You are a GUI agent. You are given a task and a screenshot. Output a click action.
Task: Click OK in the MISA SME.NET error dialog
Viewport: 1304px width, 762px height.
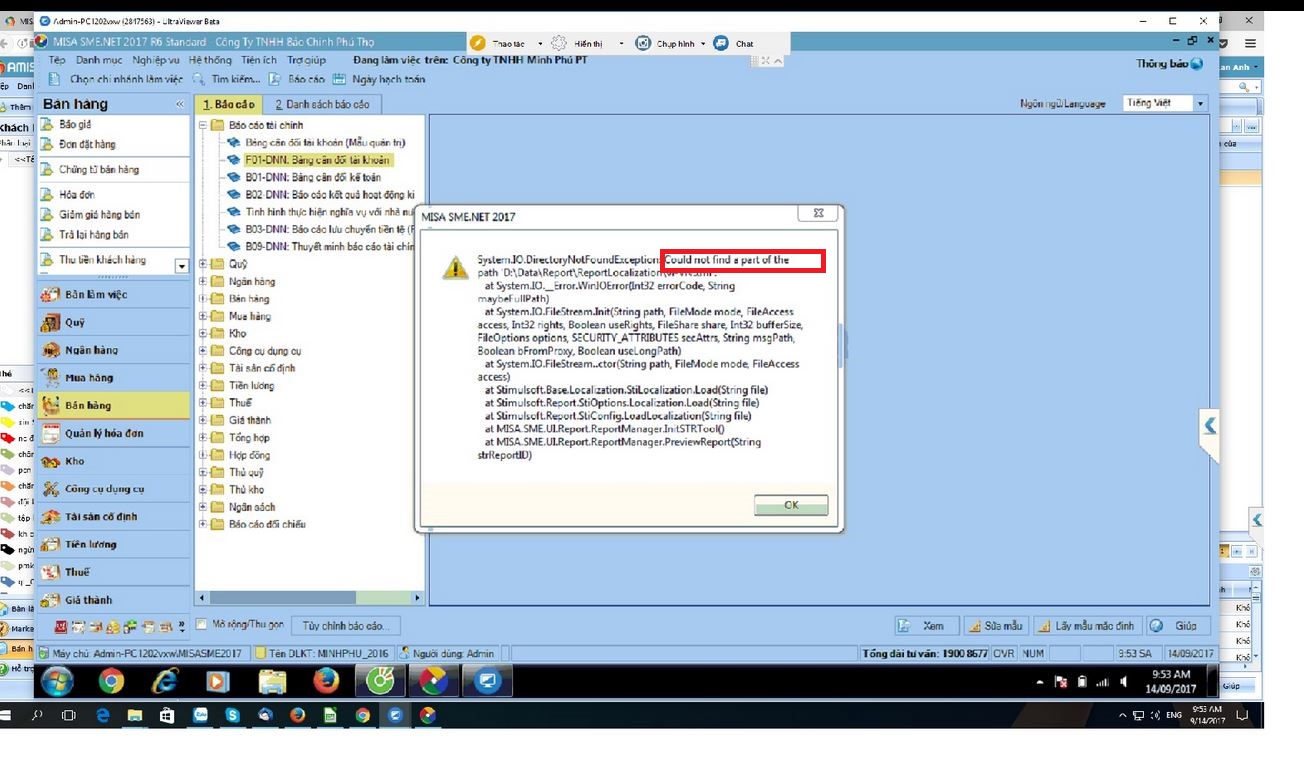pyautogui.click(x=791, y=505)
